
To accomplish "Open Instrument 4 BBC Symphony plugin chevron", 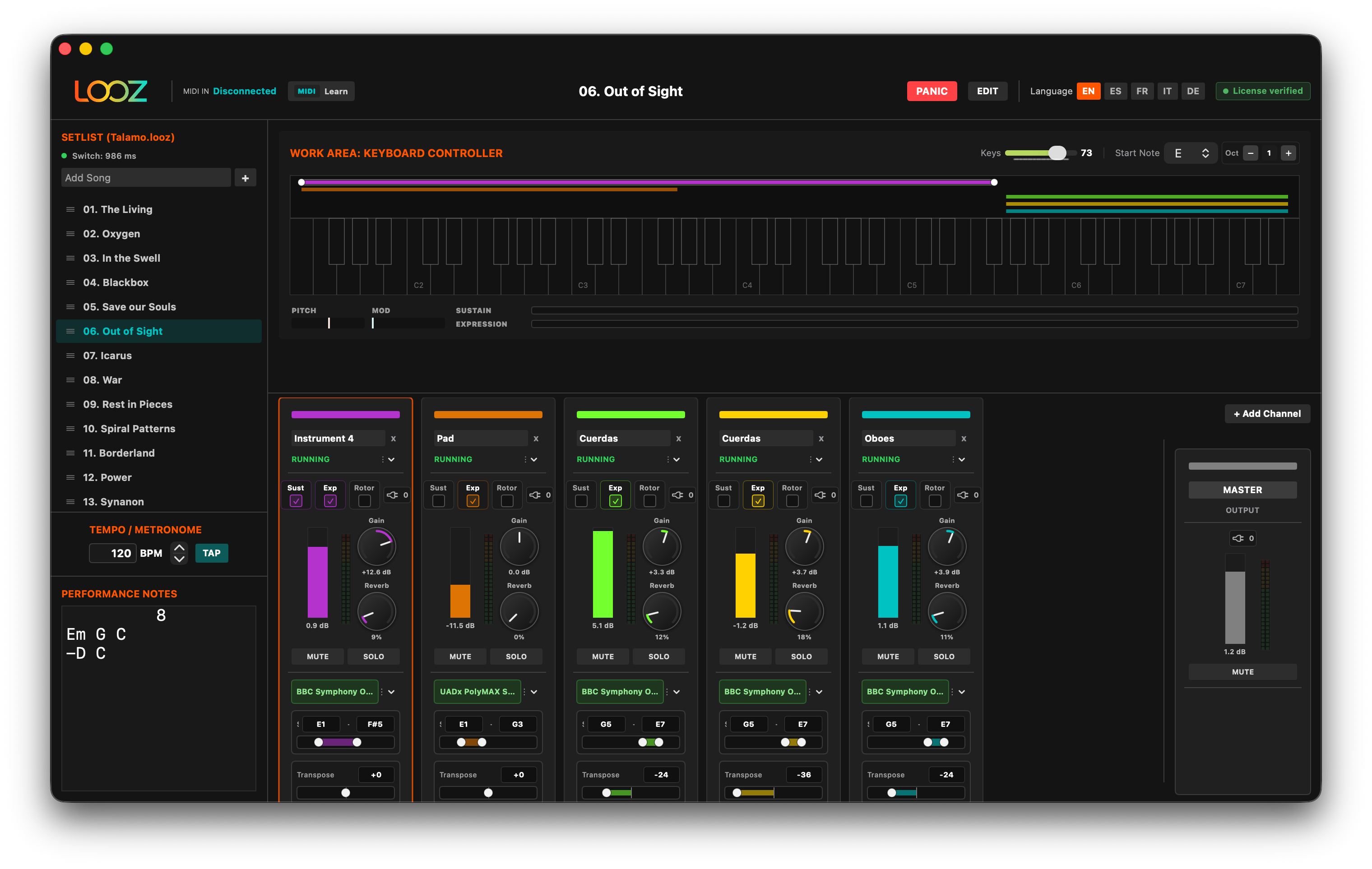I will (391, 692).
